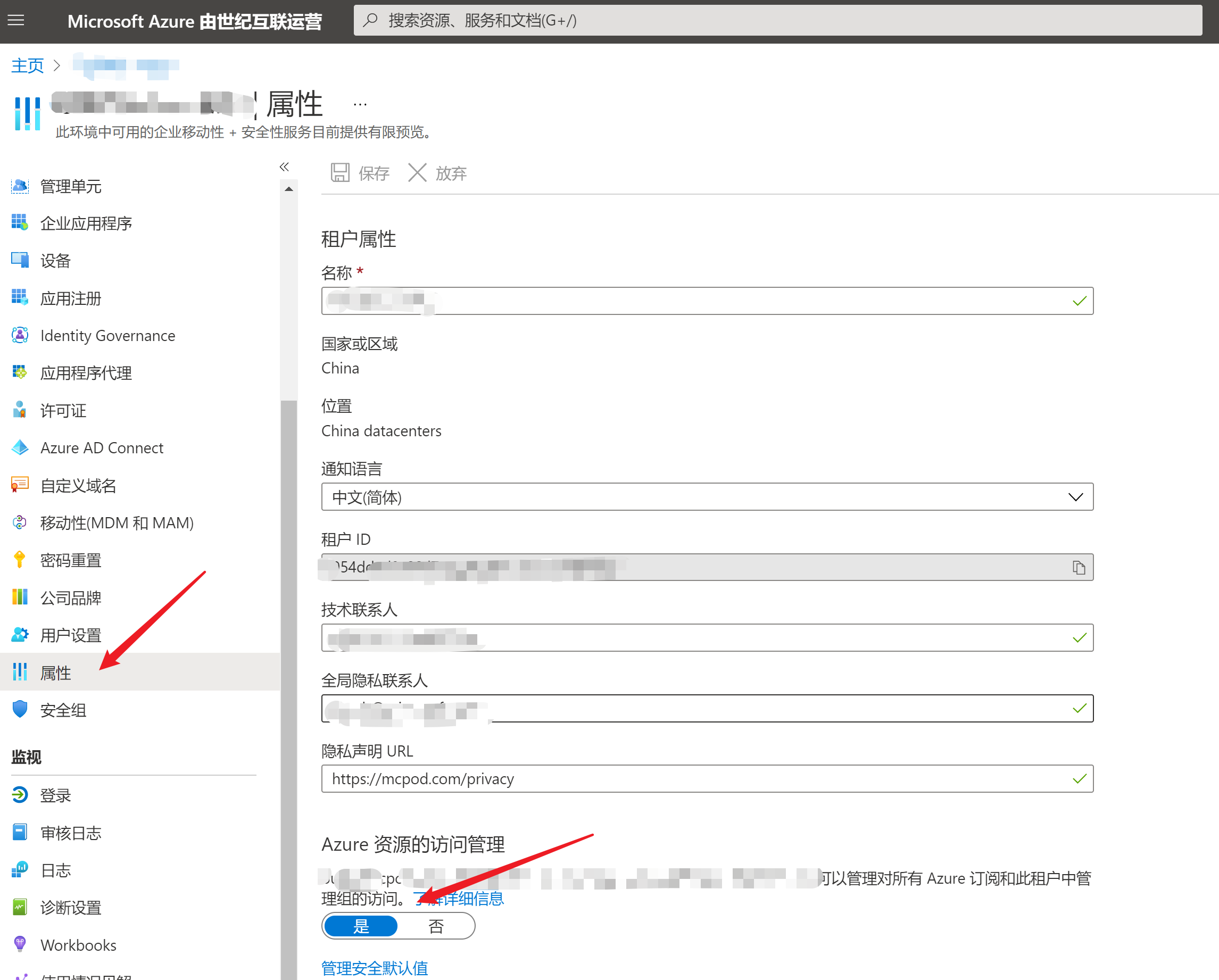Viewport: 1219px width, 980px height.
Task: Set access management toggle to 是
Action: point(361,926)
